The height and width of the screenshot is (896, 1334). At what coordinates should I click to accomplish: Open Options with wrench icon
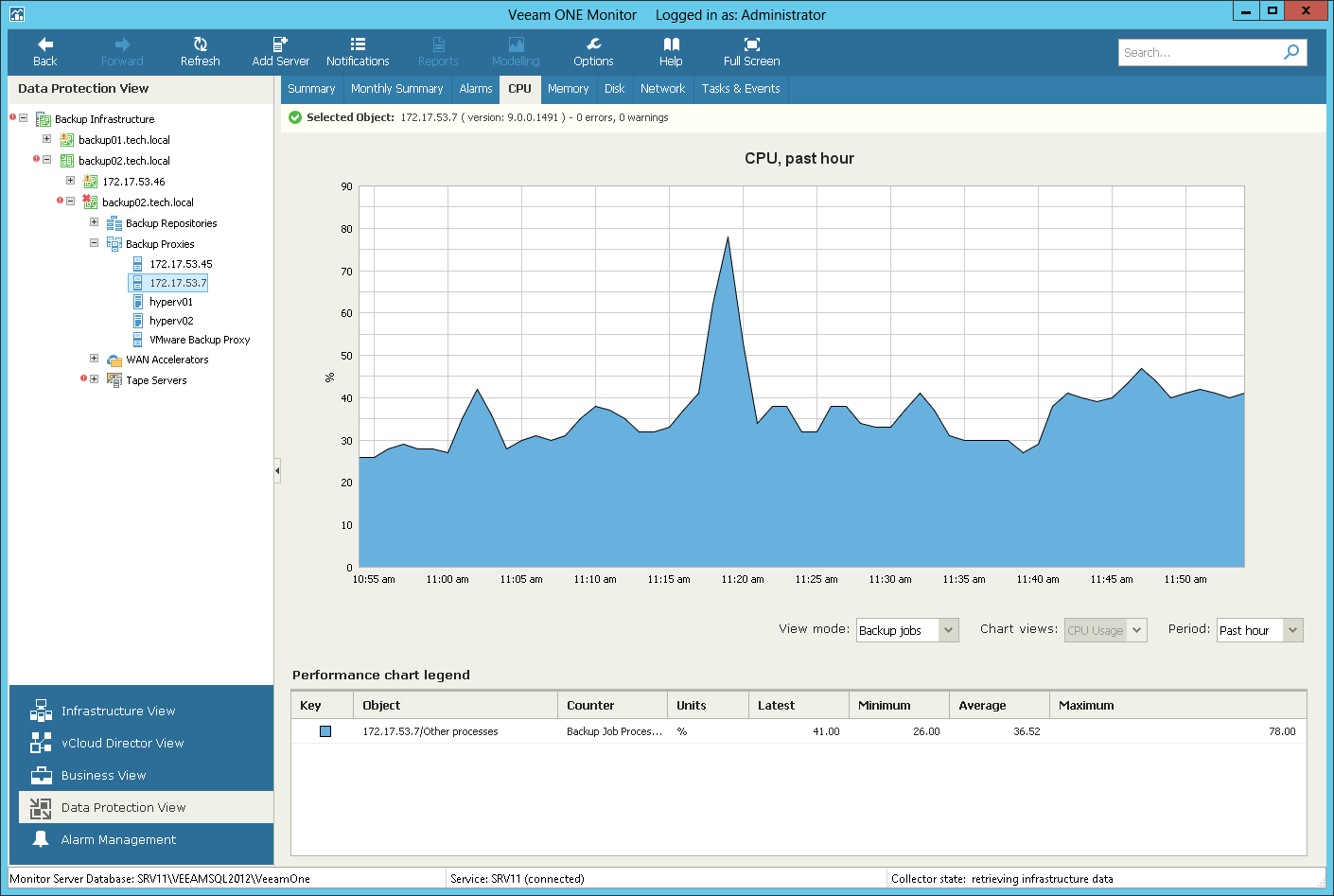[593, 52]
